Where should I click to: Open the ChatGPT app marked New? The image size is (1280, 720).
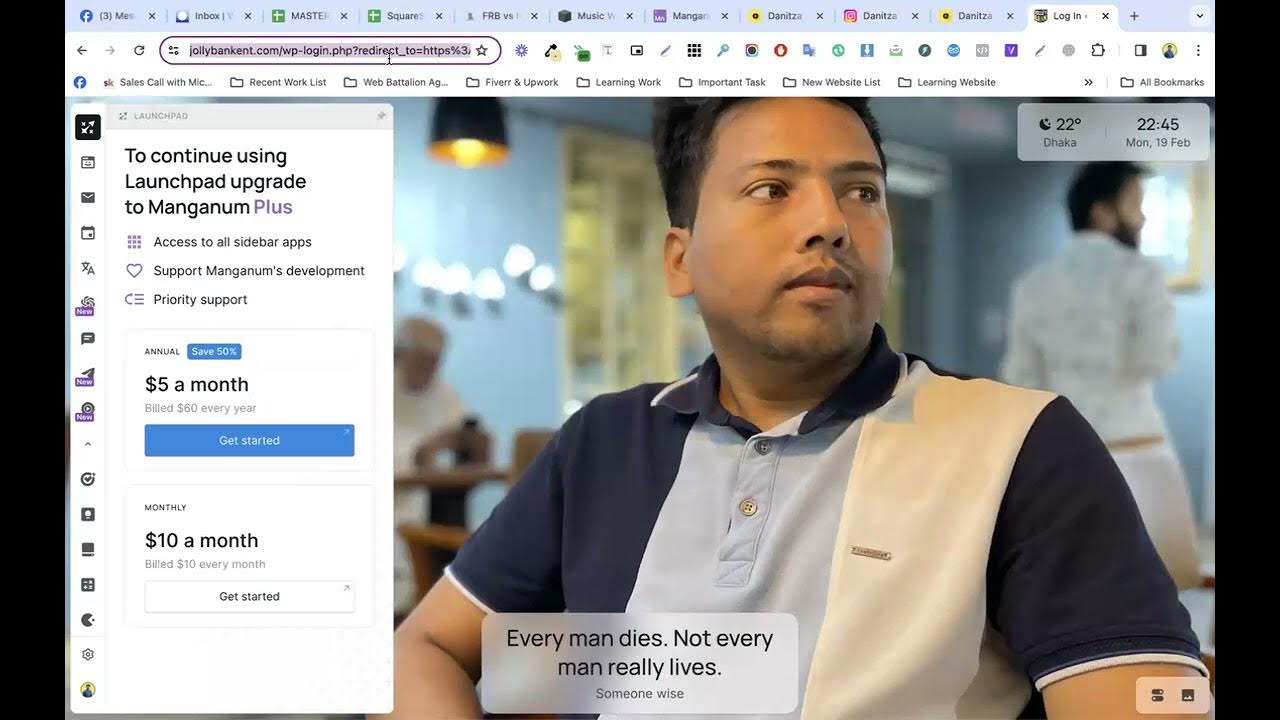point(88,304)
